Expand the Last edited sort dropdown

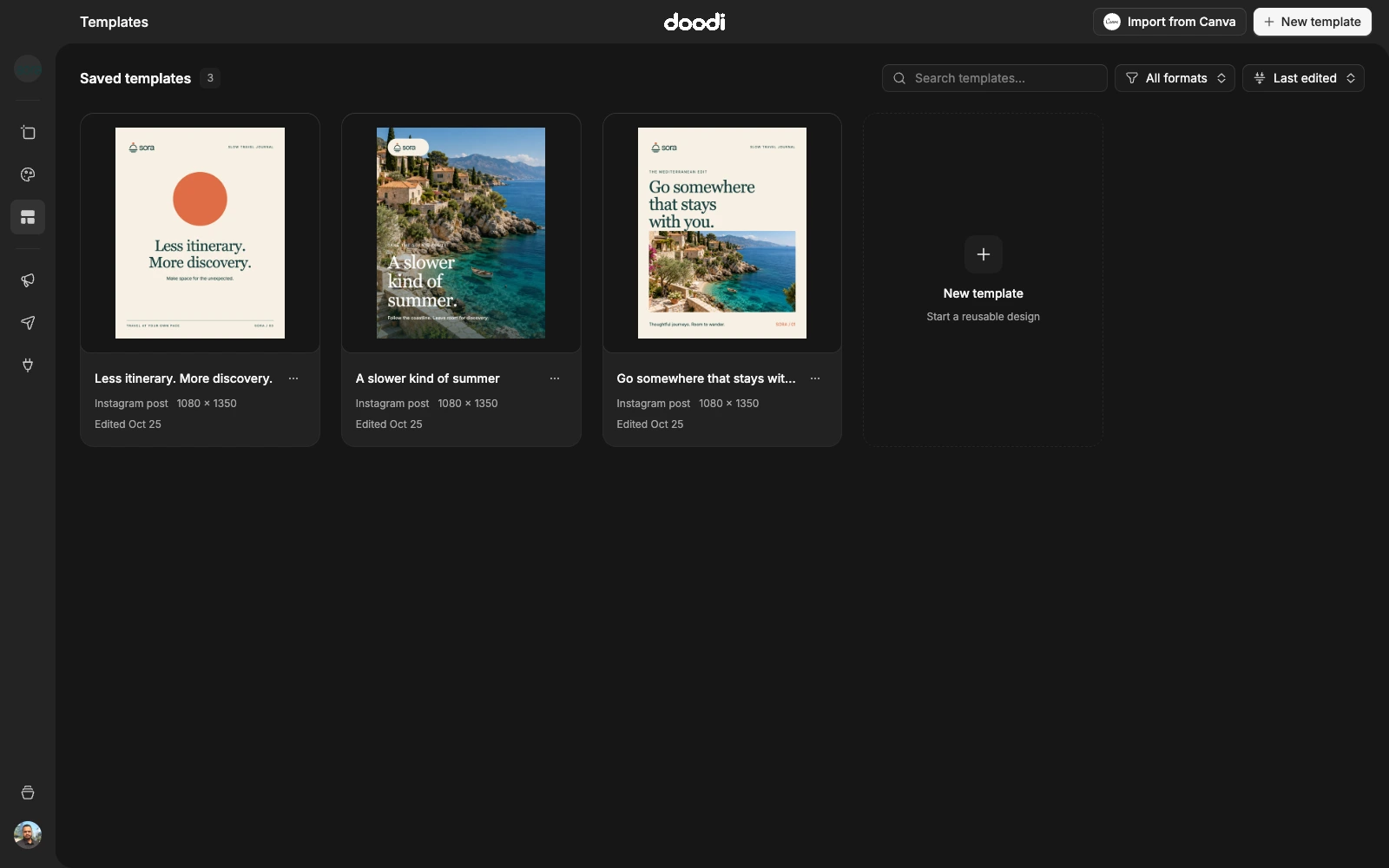tap(1303, 78)
